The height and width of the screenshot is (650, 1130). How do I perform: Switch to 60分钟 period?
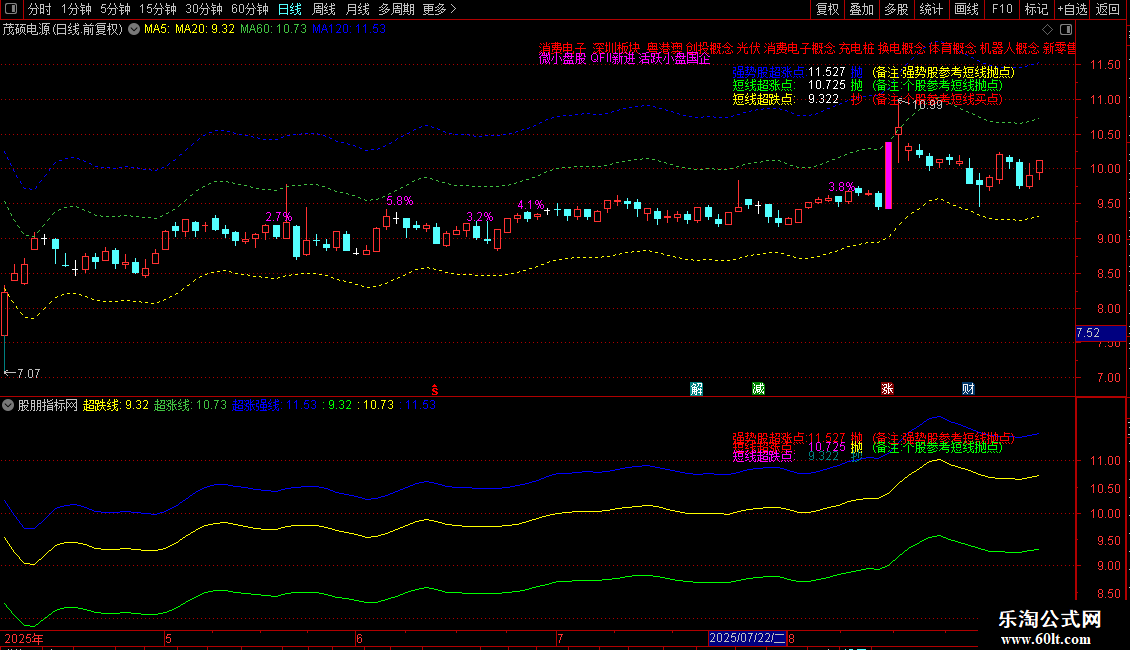(x=249, y=9)
